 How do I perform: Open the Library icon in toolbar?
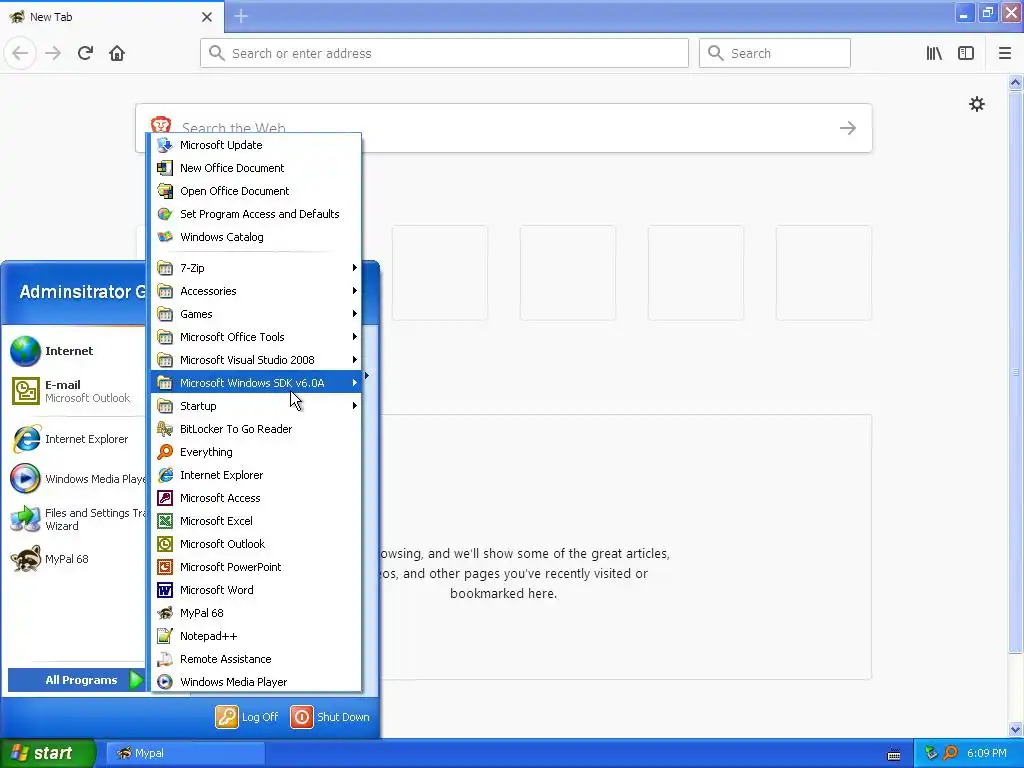coord(934,53)
